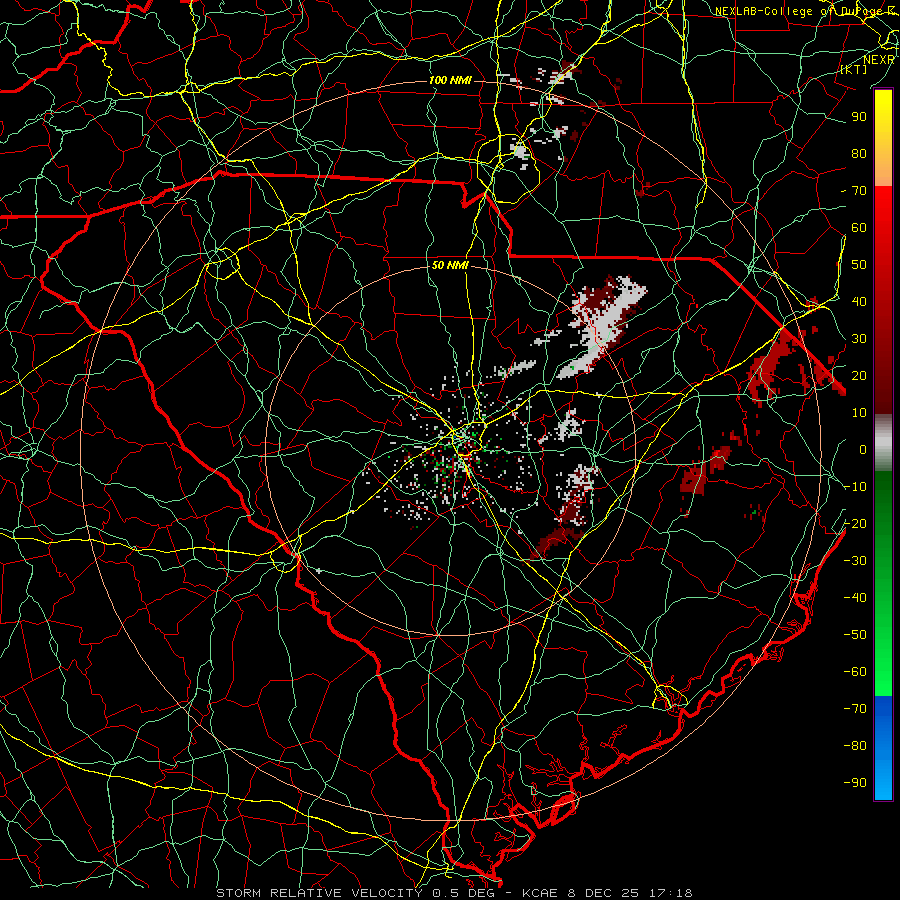Screen dimensions: 900x900
Task: Click the -20 value on velocity scale
Action: (855, 524)
